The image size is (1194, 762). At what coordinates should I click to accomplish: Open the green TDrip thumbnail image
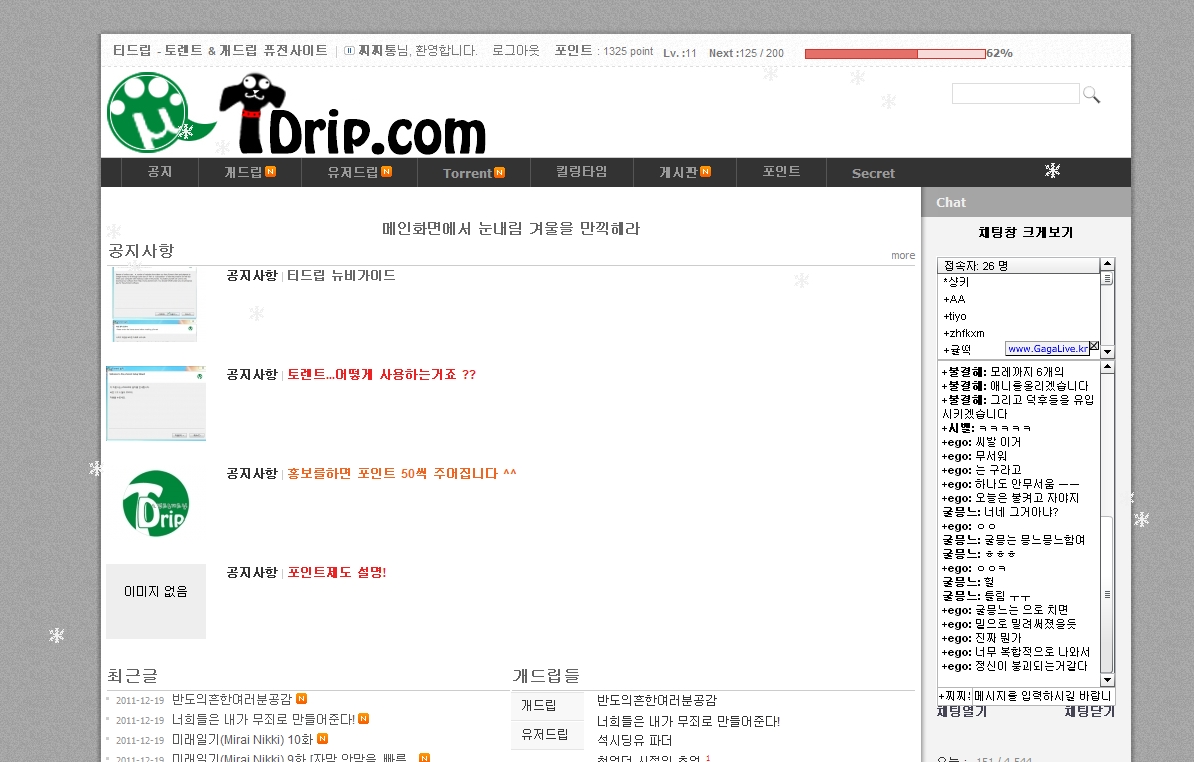tap(156, 503)
